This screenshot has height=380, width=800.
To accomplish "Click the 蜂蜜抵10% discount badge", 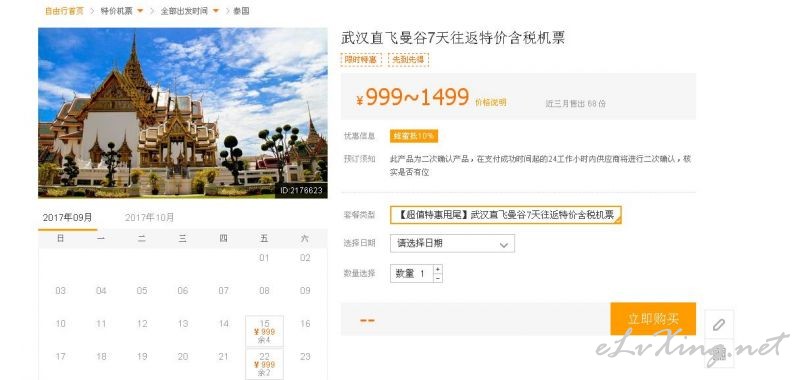I will point(414,136).
